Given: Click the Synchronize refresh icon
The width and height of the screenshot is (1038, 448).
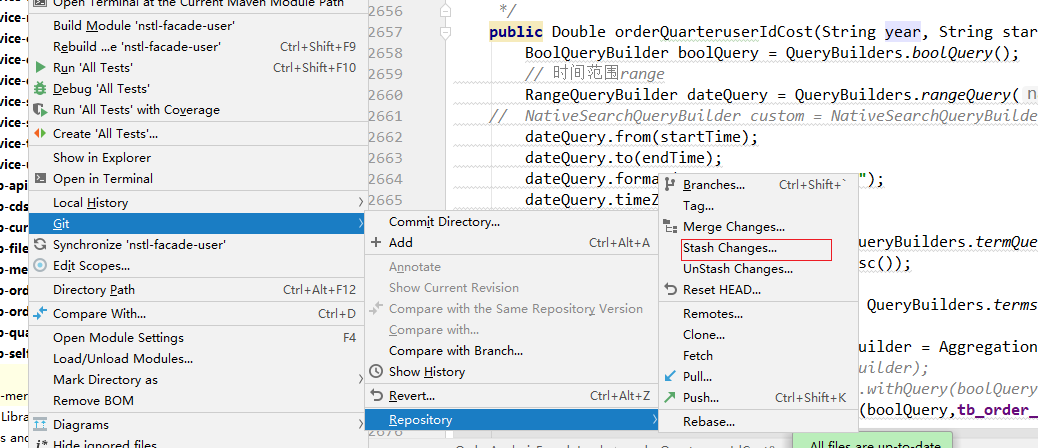Looking at the screenshot, I should pyautogui.click(x=40, y=245).
